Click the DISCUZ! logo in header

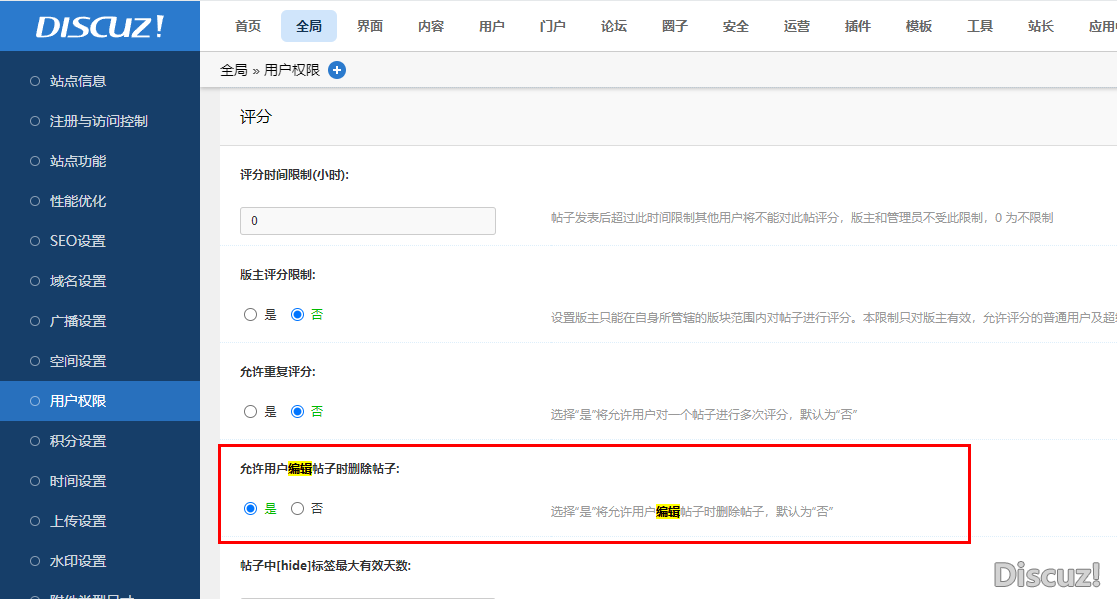(99, 26)
